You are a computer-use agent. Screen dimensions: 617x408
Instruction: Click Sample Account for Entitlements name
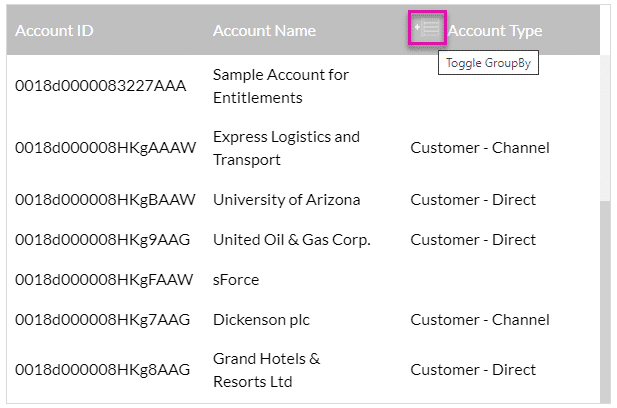pos(281,86)
